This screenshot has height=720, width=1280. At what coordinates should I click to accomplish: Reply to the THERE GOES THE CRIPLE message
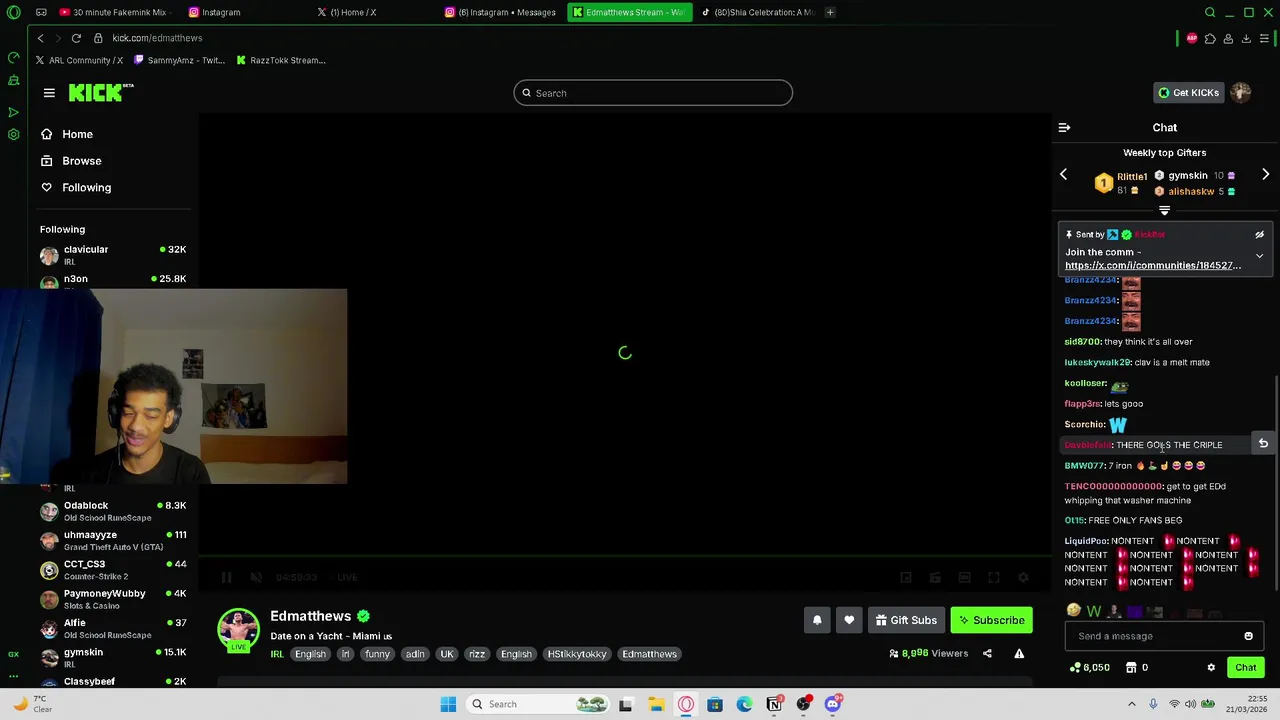[x=1263, y=444]
